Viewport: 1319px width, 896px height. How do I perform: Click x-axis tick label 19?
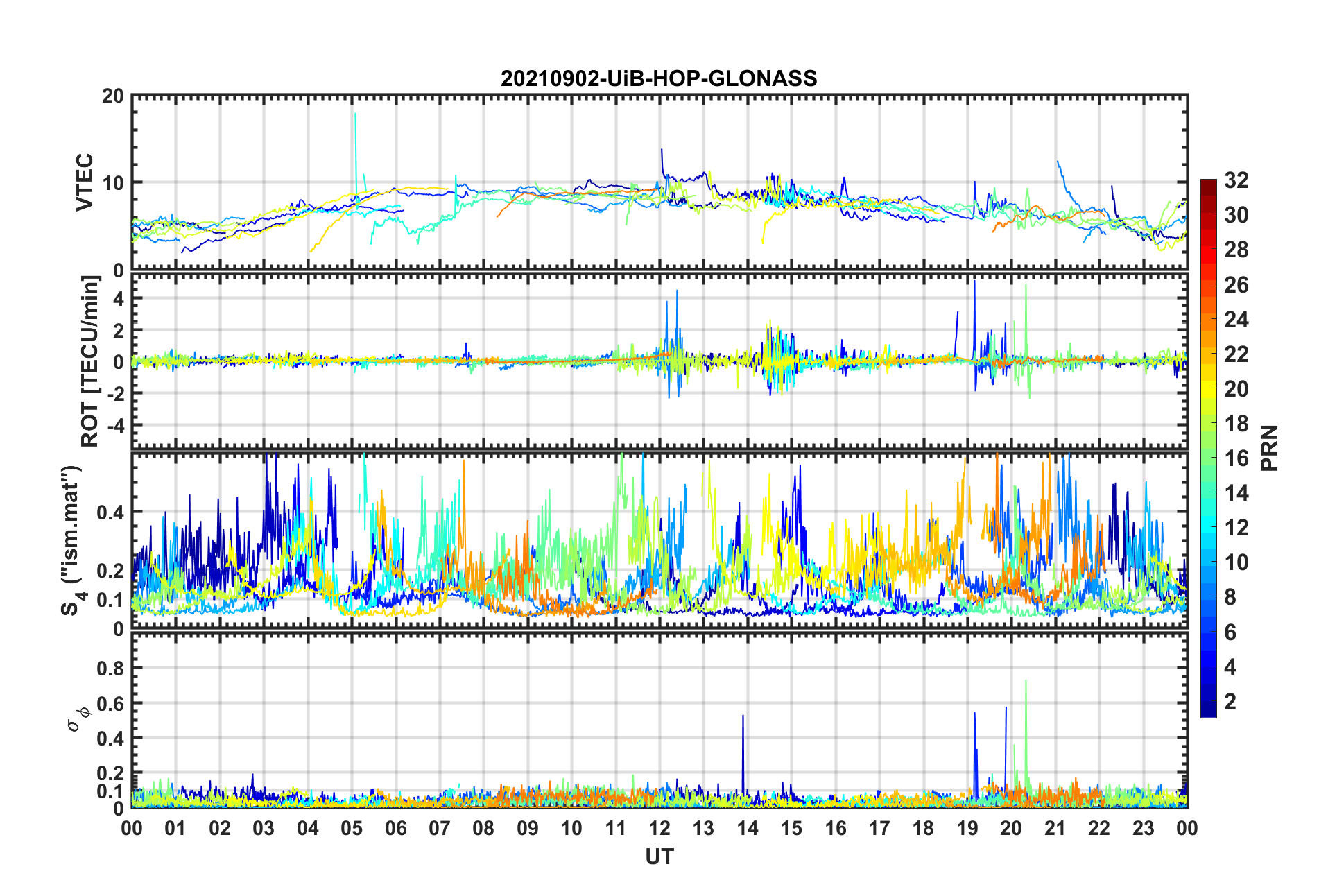967,828
